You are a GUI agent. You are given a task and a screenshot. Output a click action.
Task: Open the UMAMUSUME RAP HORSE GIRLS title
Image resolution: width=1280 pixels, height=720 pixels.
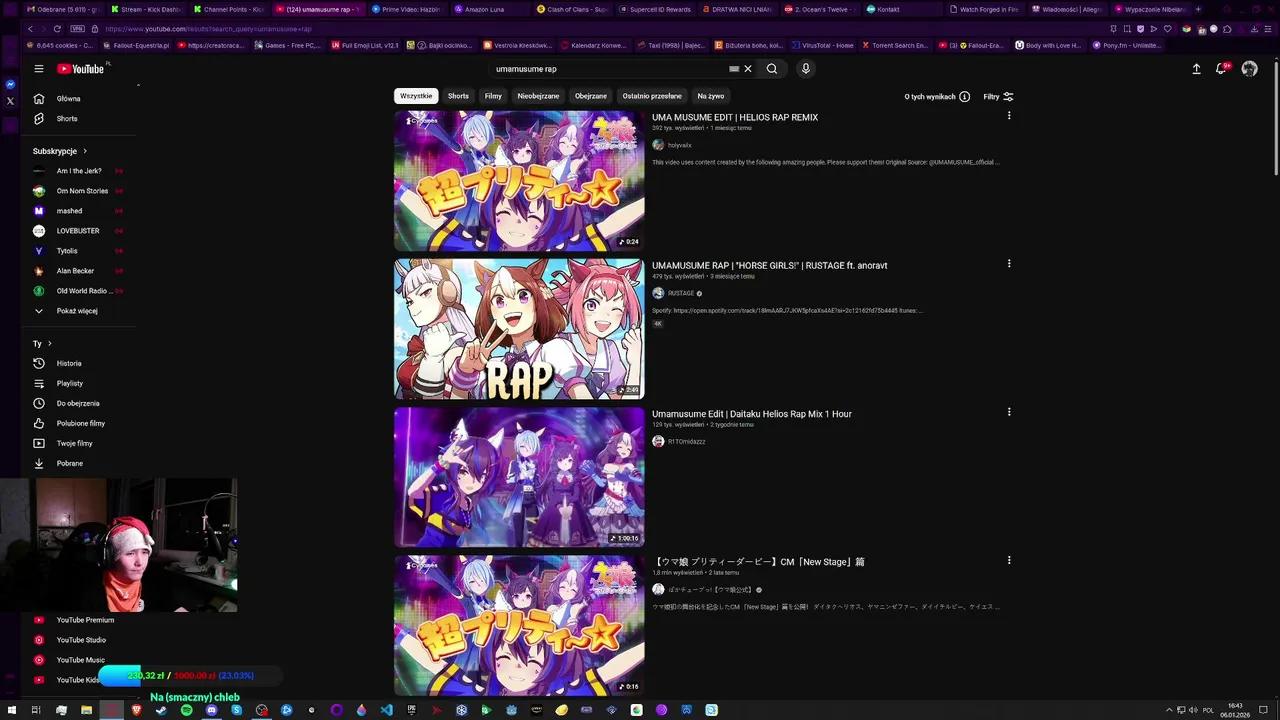770,265
